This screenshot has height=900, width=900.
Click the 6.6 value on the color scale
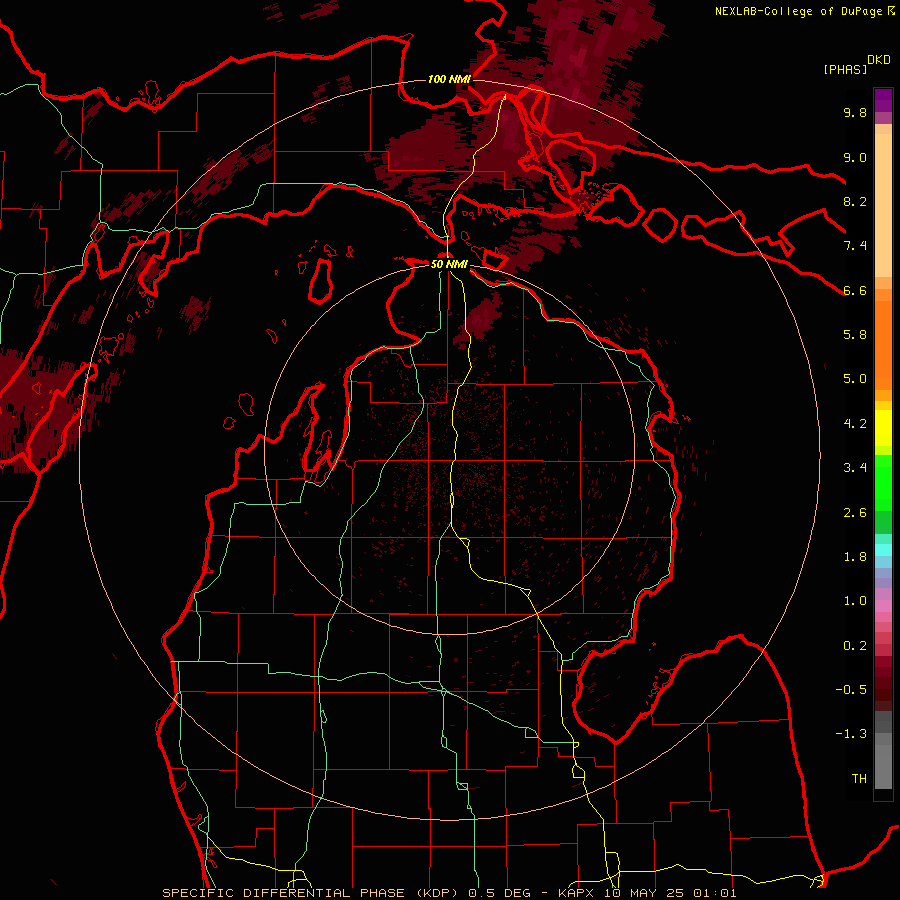click(855, 290)
